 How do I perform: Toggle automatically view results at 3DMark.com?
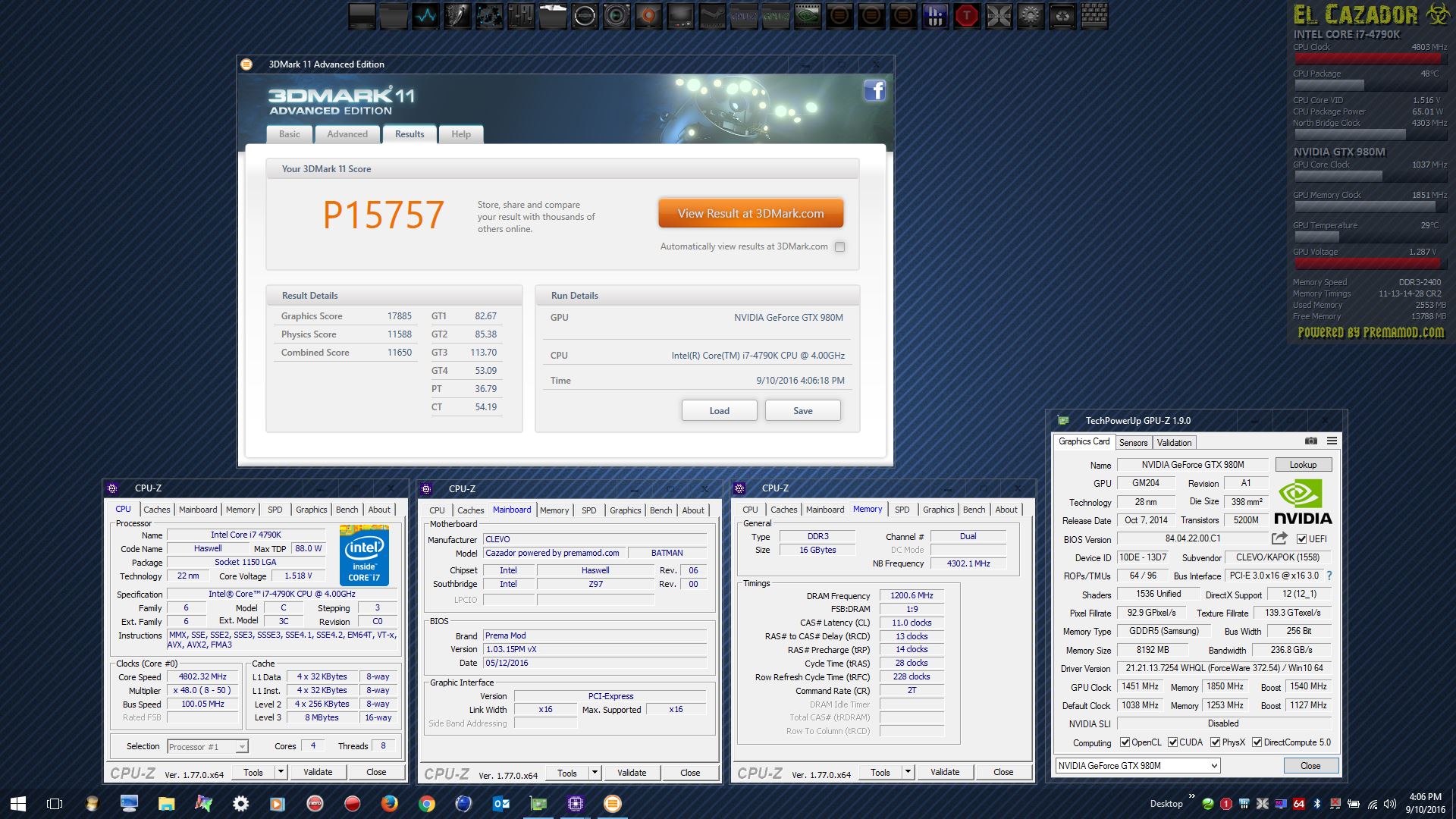point(839,246)
